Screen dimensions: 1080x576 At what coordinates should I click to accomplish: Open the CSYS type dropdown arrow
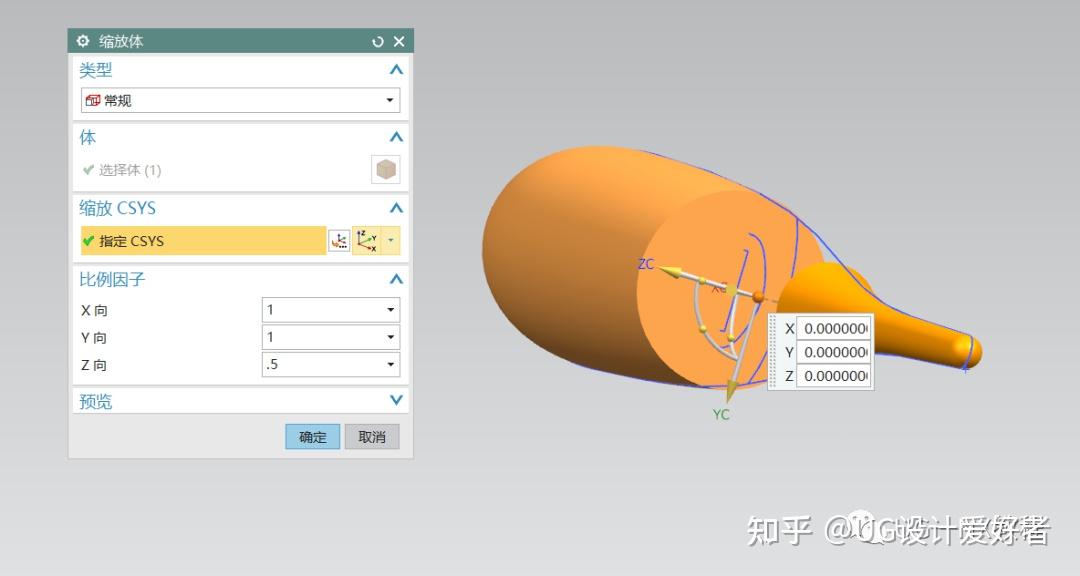pyautogui.click(x=391, y=241)
